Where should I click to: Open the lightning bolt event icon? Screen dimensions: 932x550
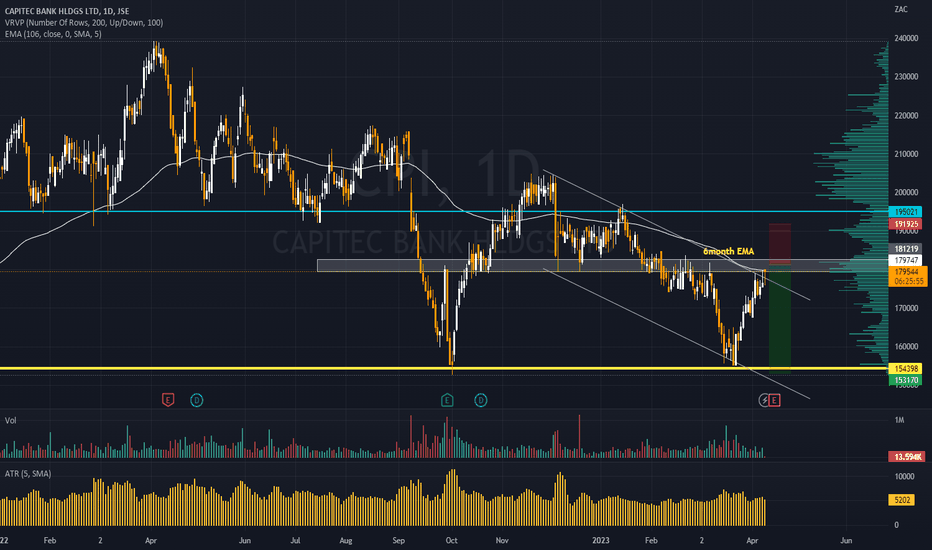(x=764, y=400)
